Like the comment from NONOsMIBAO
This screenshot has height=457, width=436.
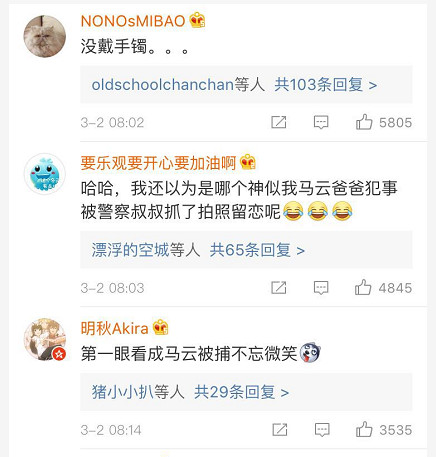coord(364,122)
